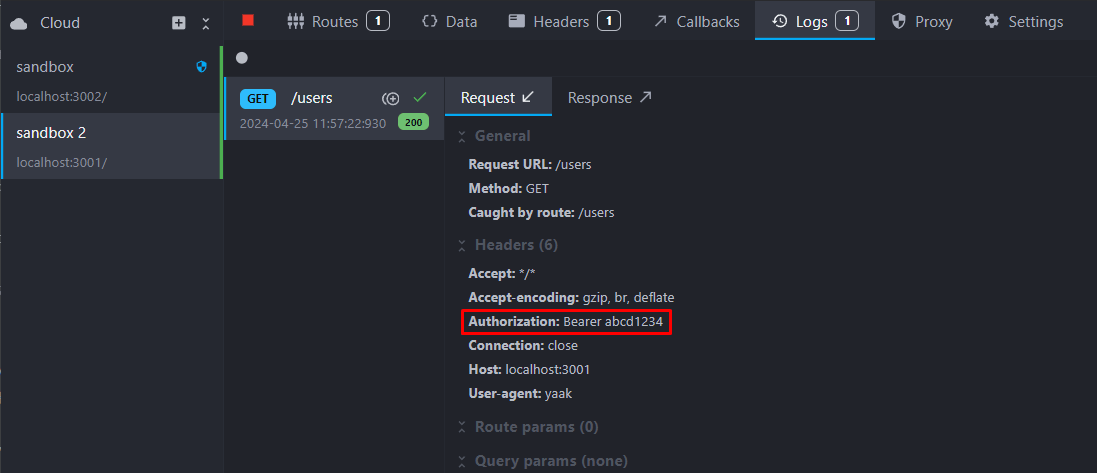
Task: Click the green checkmark on /users log
Action: point(420,97)
